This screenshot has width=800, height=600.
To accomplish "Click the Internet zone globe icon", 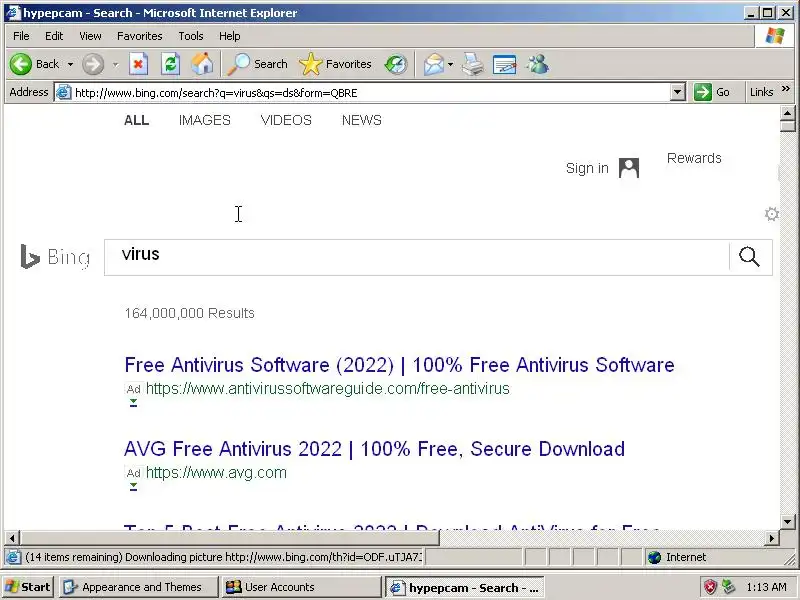I will (654, 557).
